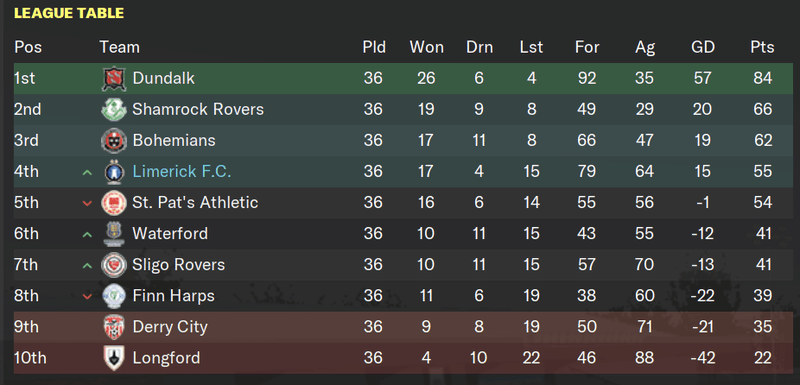The height and width of the screenshot is (385, 800).
Task: Select the St. Pat's Athletic crest
Action: pyautogui.click(x=114, y=203)
